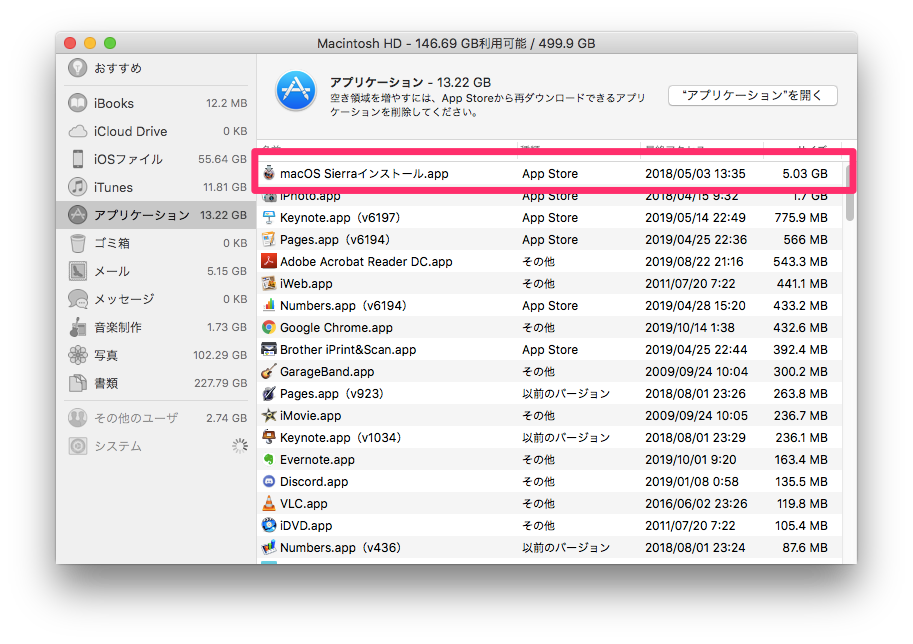Select the メール stamp icon
The height and width of the screenshot is (644, 913).
tap(77, 271)
